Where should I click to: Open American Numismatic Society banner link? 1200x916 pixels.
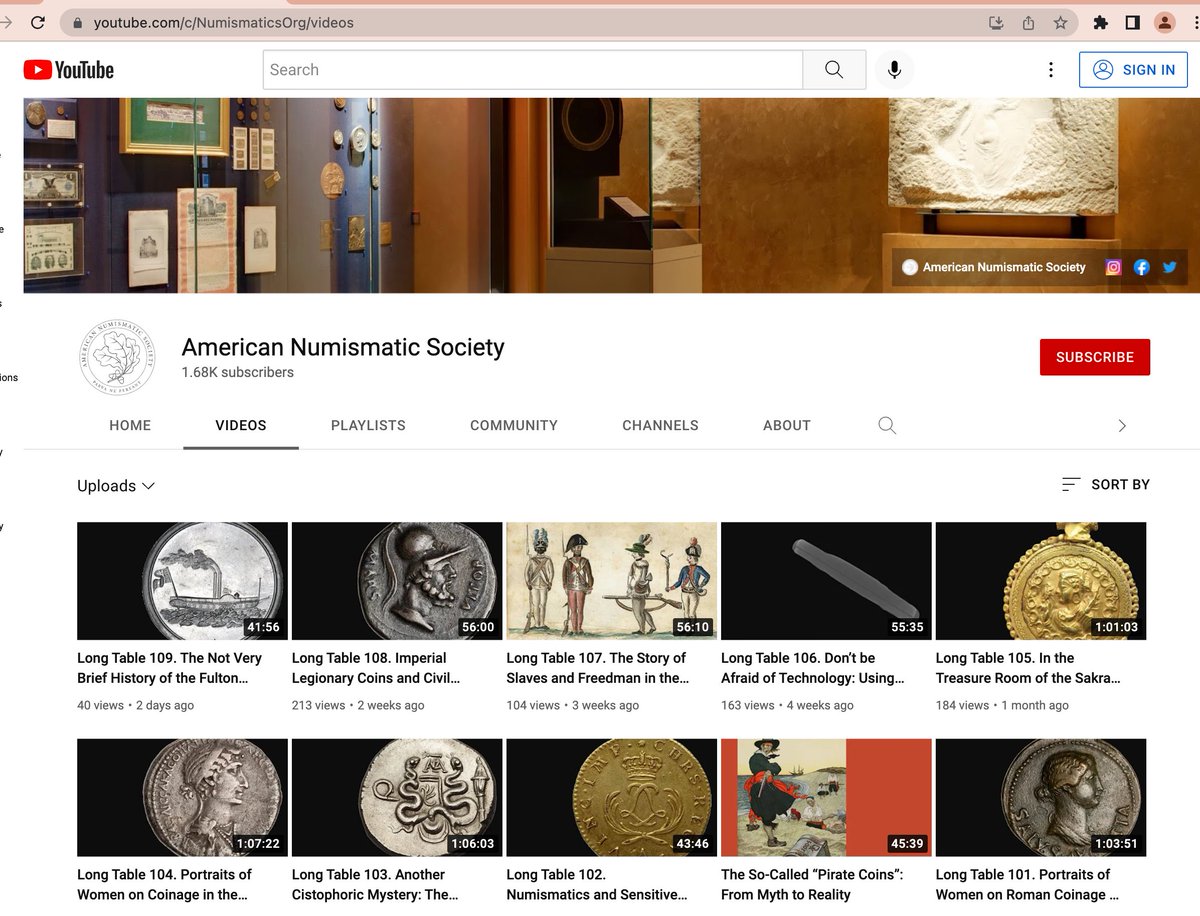[994, 267]
